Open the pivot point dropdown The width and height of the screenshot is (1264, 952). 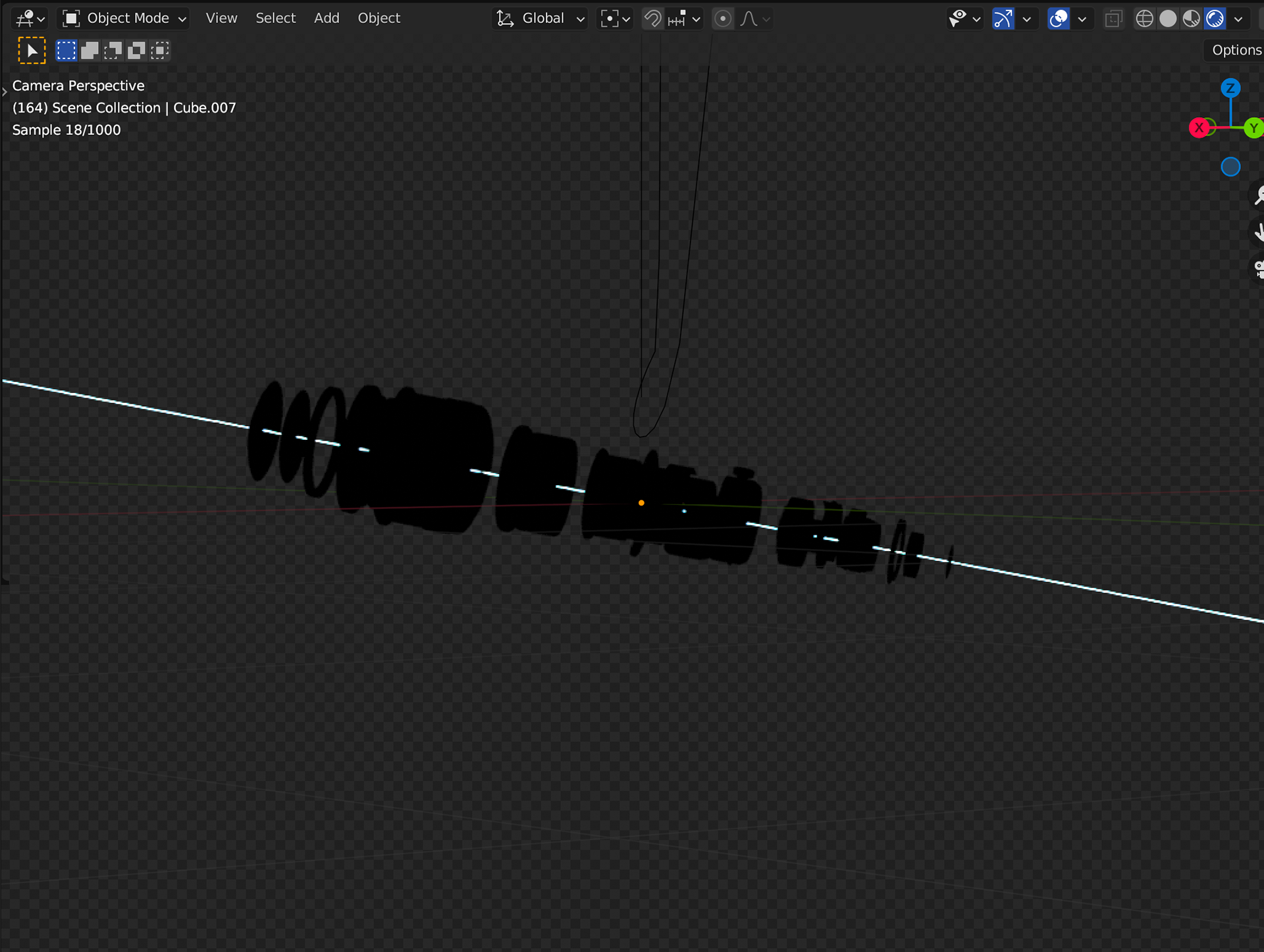pos(616,18)
